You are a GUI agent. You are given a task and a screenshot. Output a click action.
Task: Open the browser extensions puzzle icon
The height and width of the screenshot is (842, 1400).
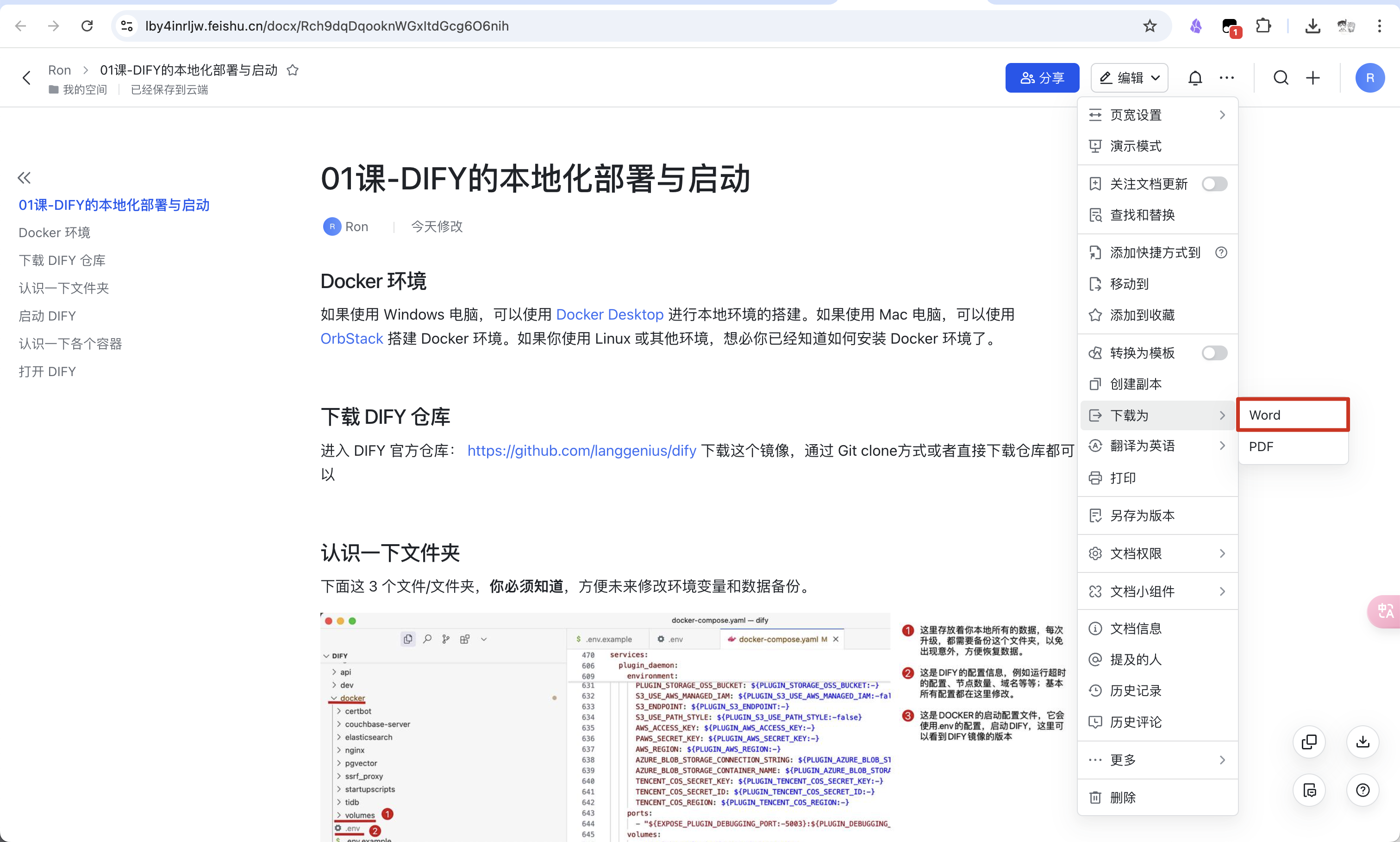(x=1263, y=26)
